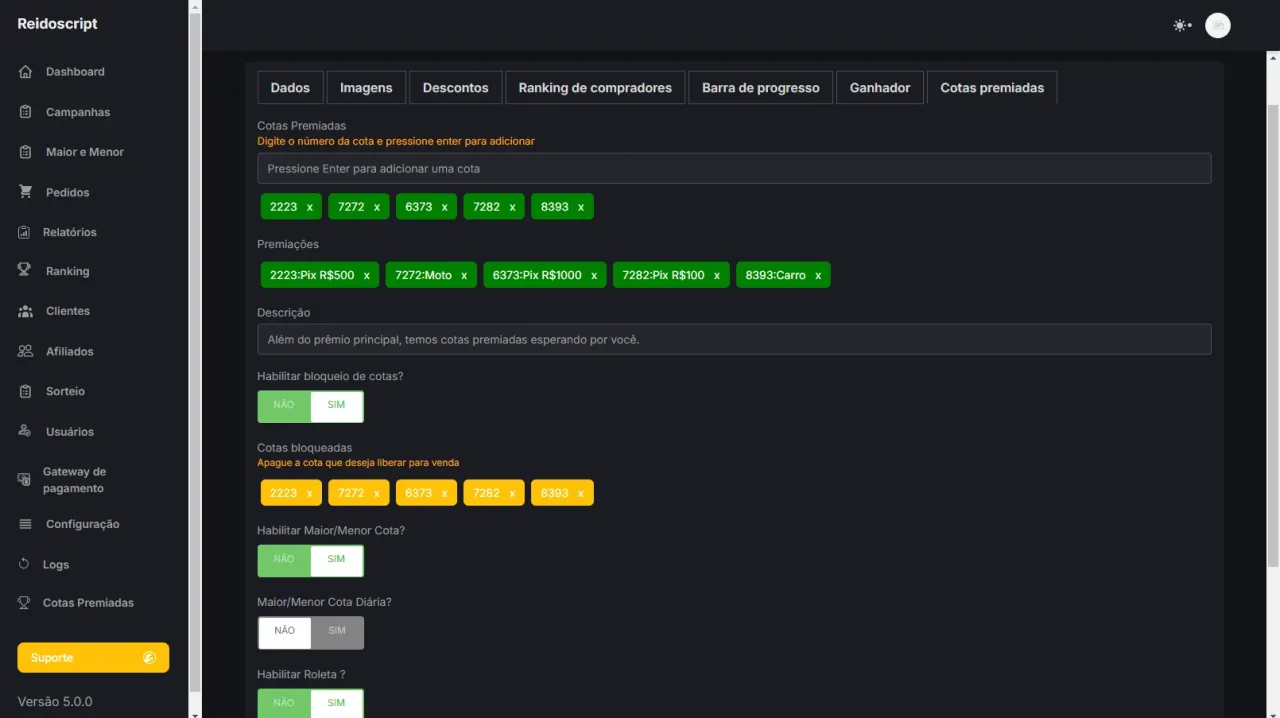This screenshot has height=718, width=1280.
Task: Click the Configuração menu lines icon
Action: 25,524
